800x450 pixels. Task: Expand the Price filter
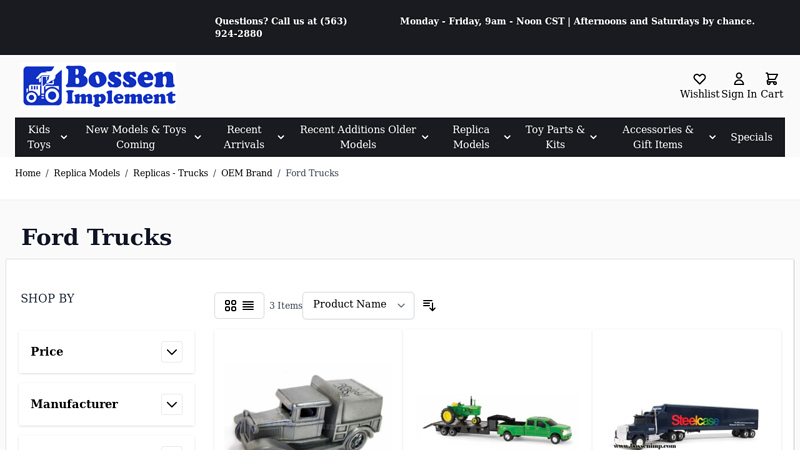tap(172, 352)
